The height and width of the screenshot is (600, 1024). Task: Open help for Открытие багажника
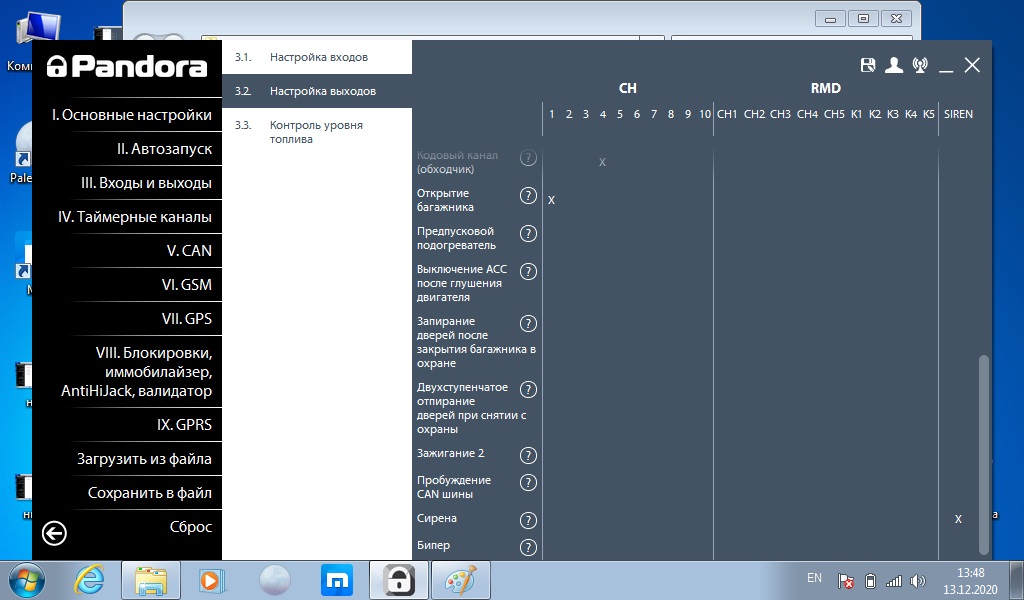(x=528, y=196)
